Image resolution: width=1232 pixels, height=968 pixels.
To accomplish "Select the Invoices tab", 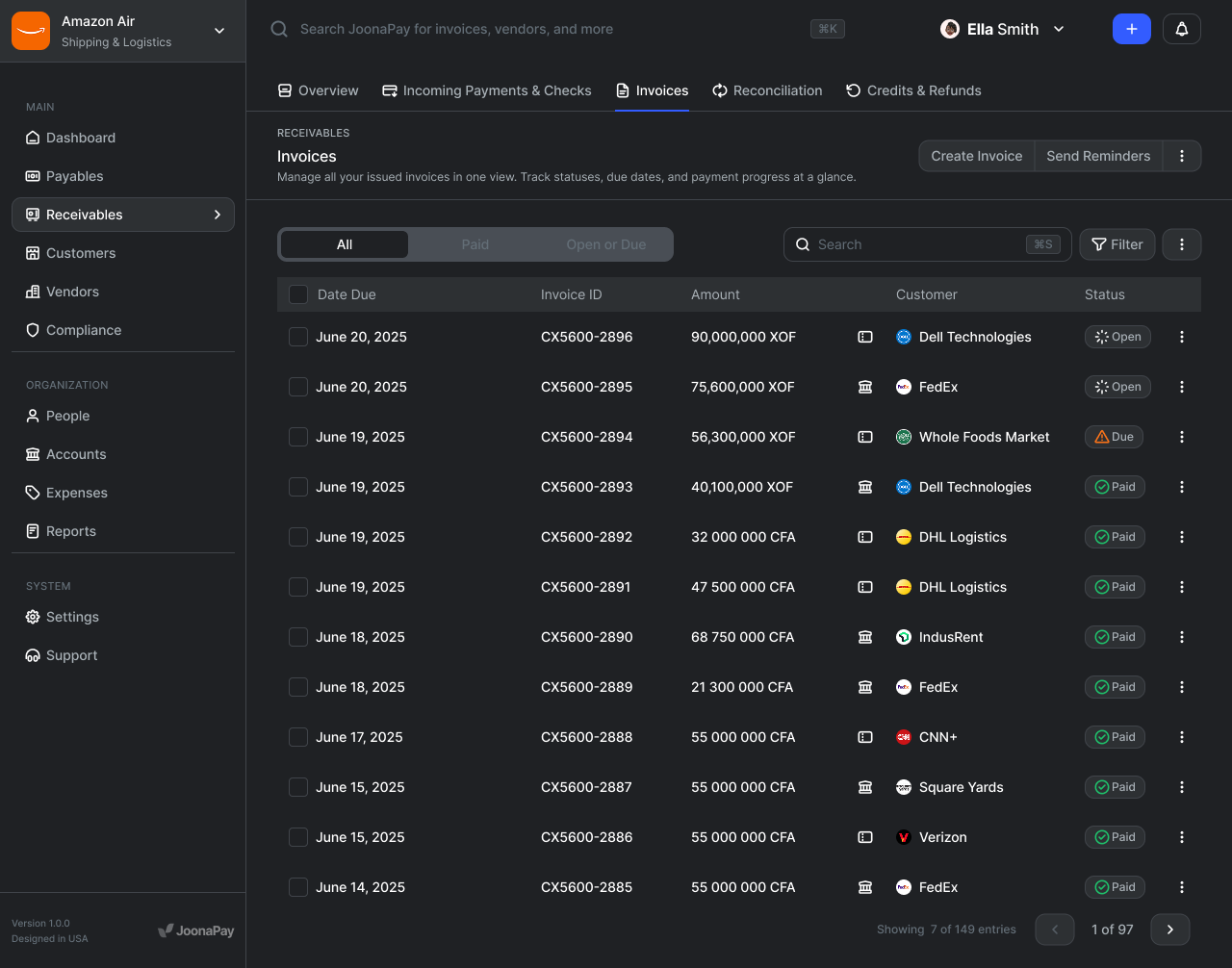I will pos(652,90).
